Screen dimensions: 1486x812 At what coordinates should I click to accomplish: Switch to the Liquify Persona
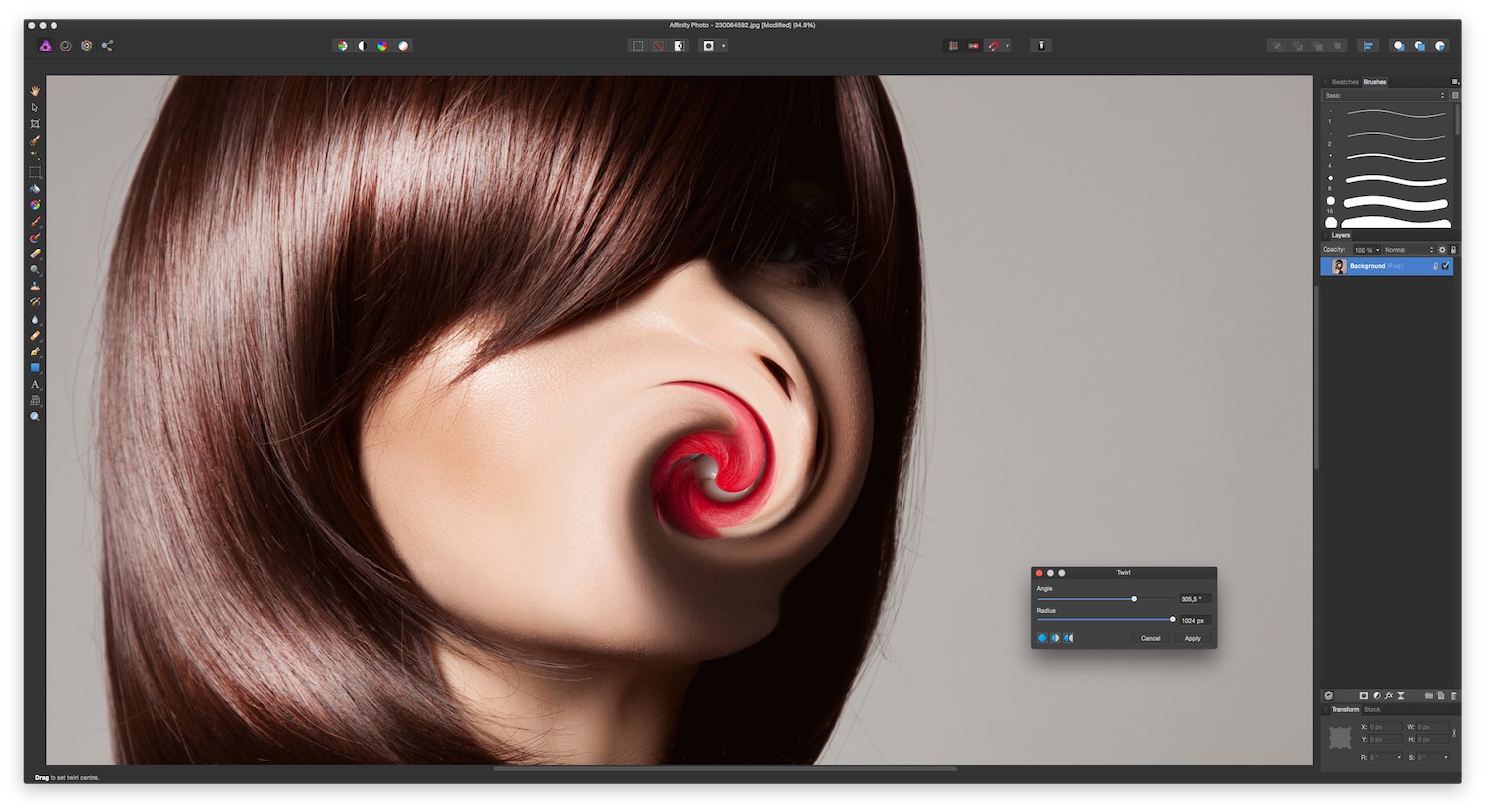[66, 46]
